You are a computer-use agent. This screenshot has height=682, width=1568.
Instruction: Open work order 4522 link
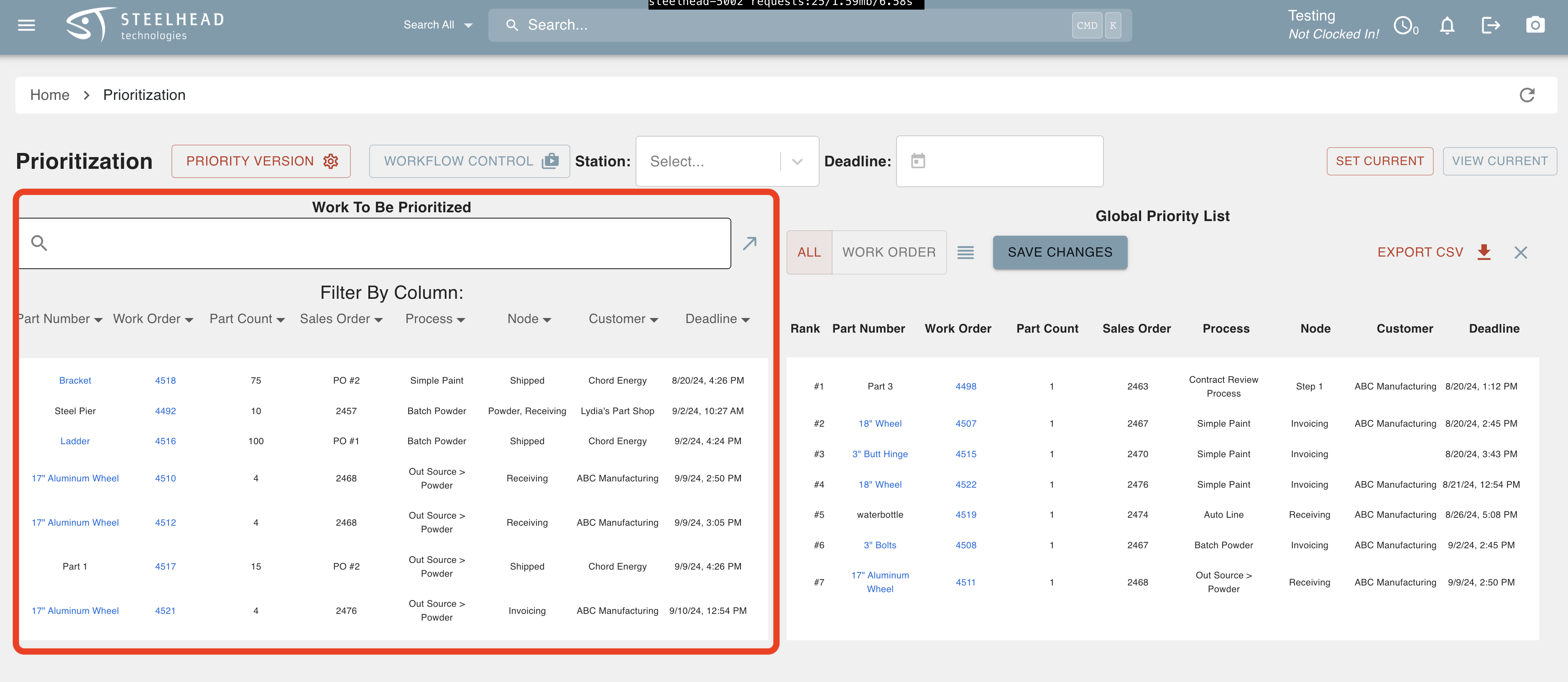965,484
